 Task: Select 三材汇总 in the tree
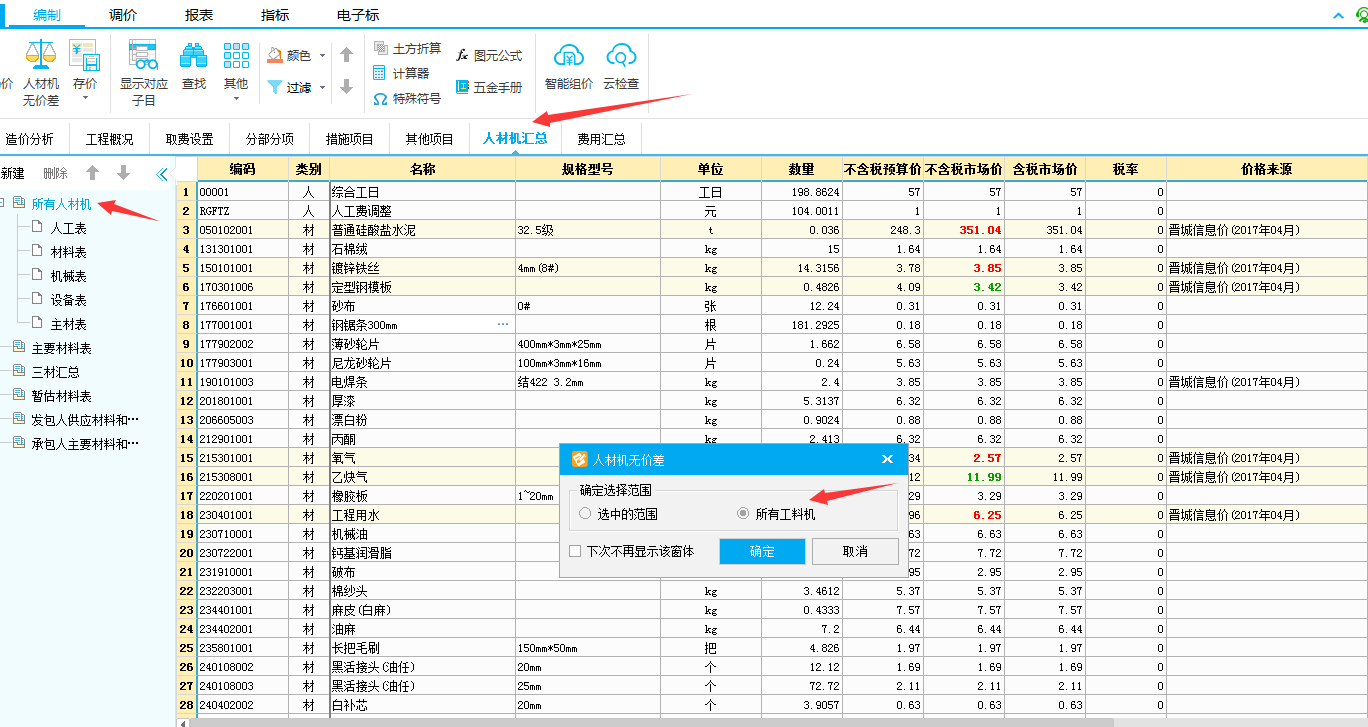55,372
